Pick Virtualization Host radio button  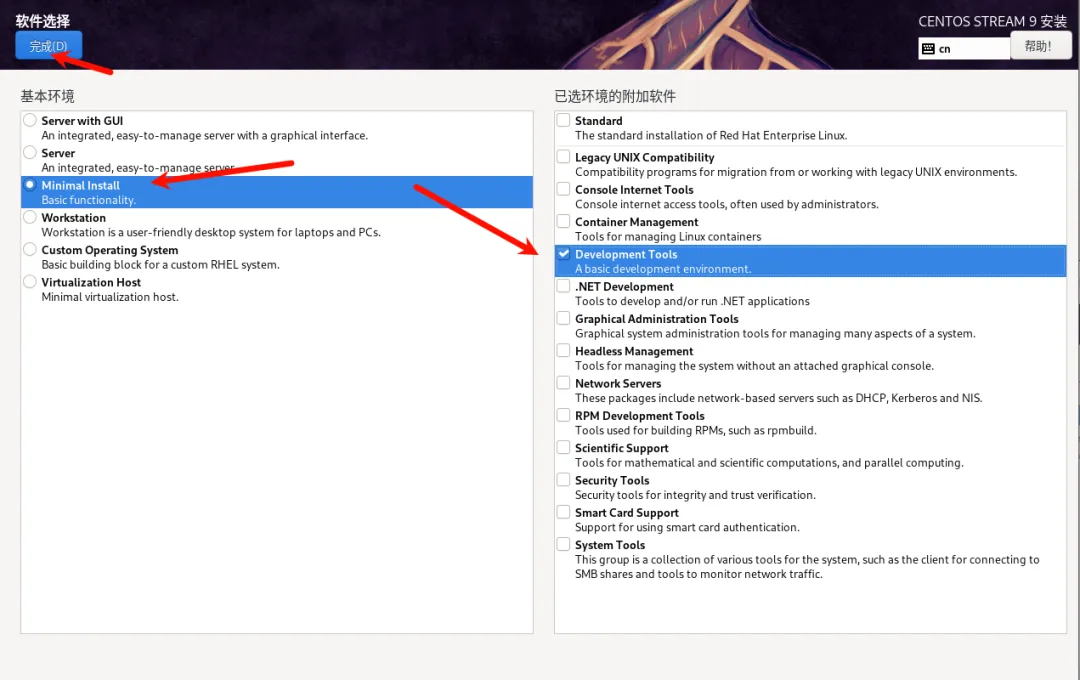(30, 282)
